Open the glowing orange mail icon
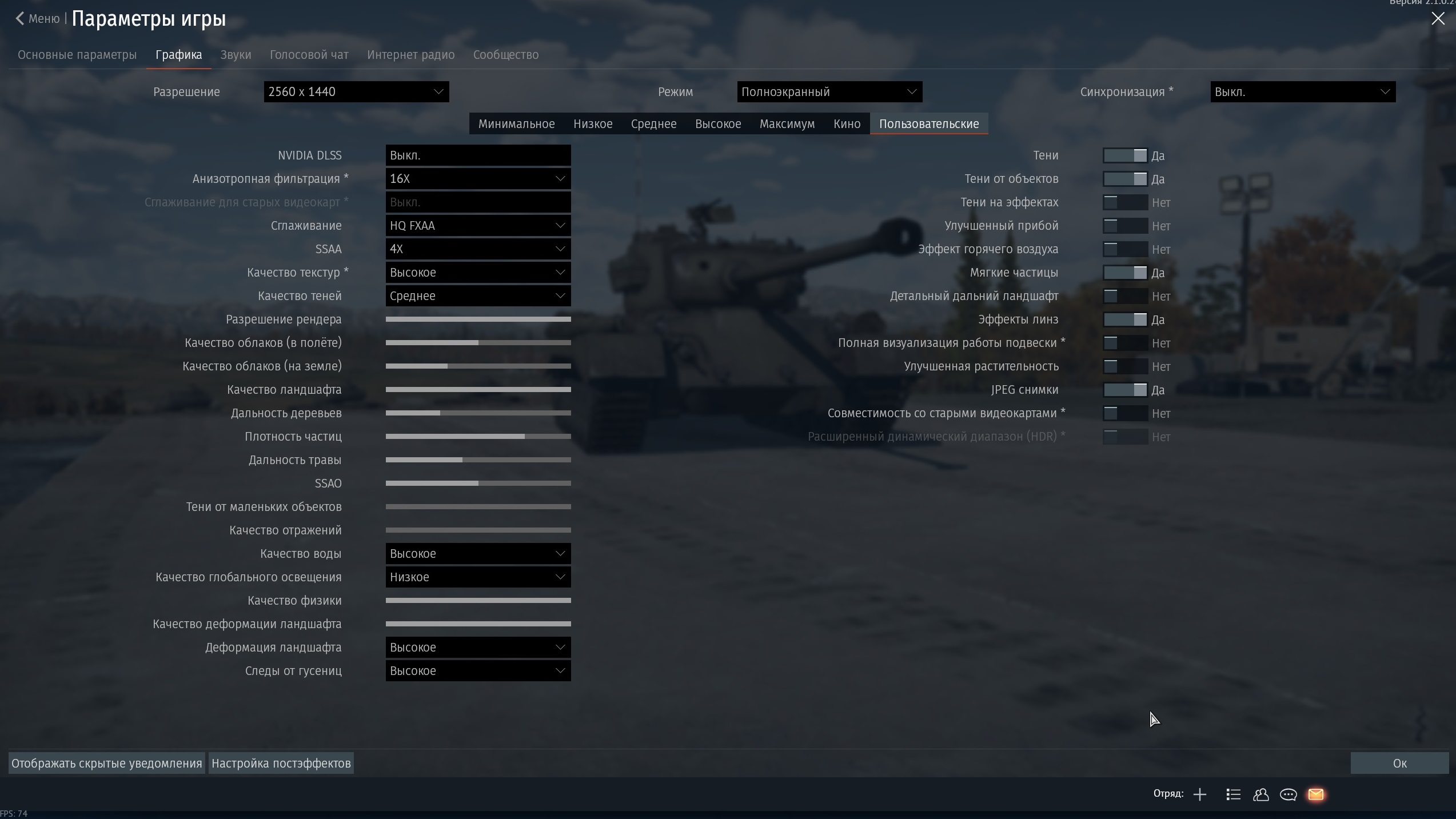Image resolution: width=1456 pixels, height=819 pixels. pos(1315,794)
